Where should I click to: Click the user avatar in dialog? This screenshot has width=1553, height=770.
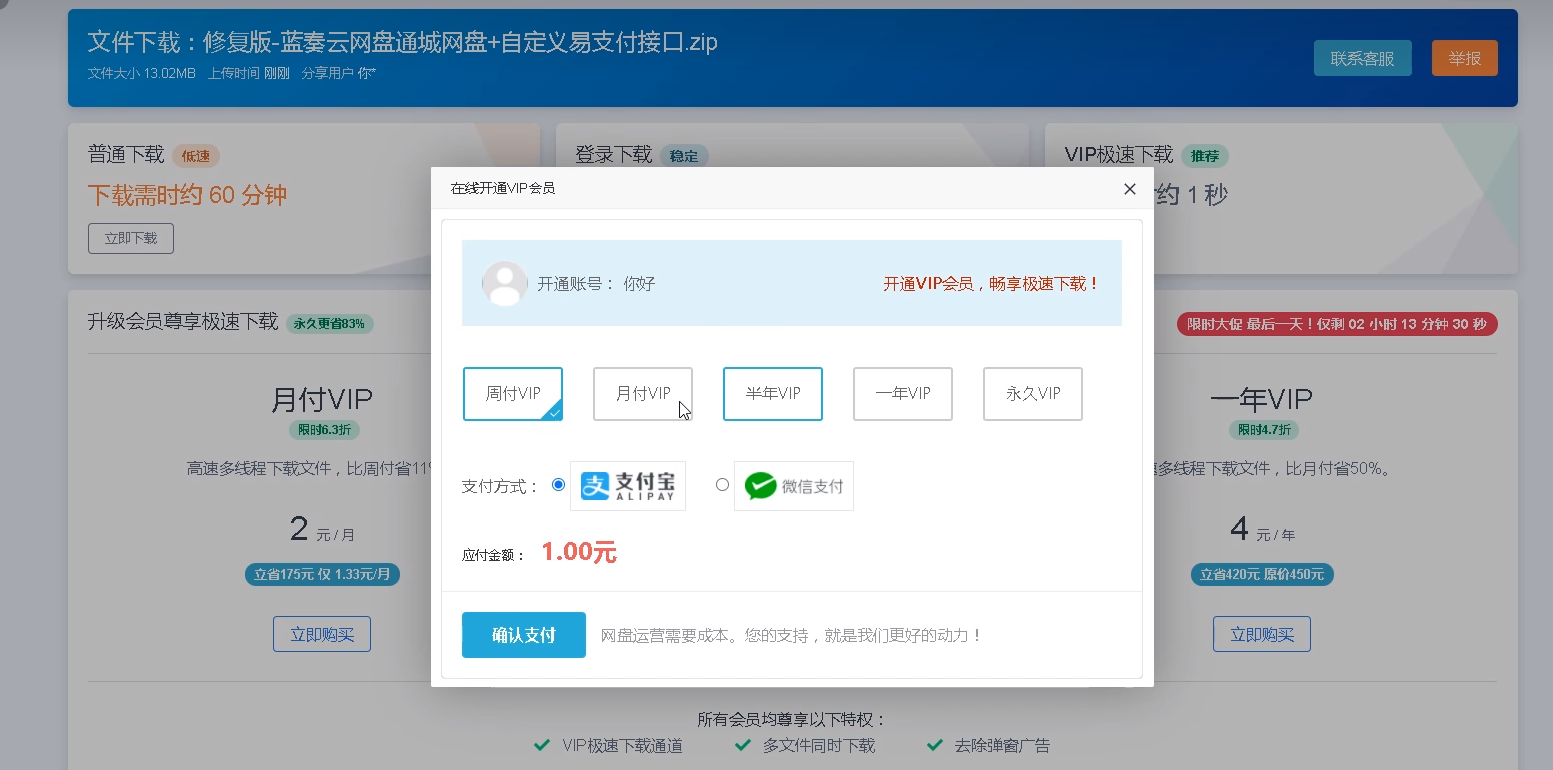point(505,284)
